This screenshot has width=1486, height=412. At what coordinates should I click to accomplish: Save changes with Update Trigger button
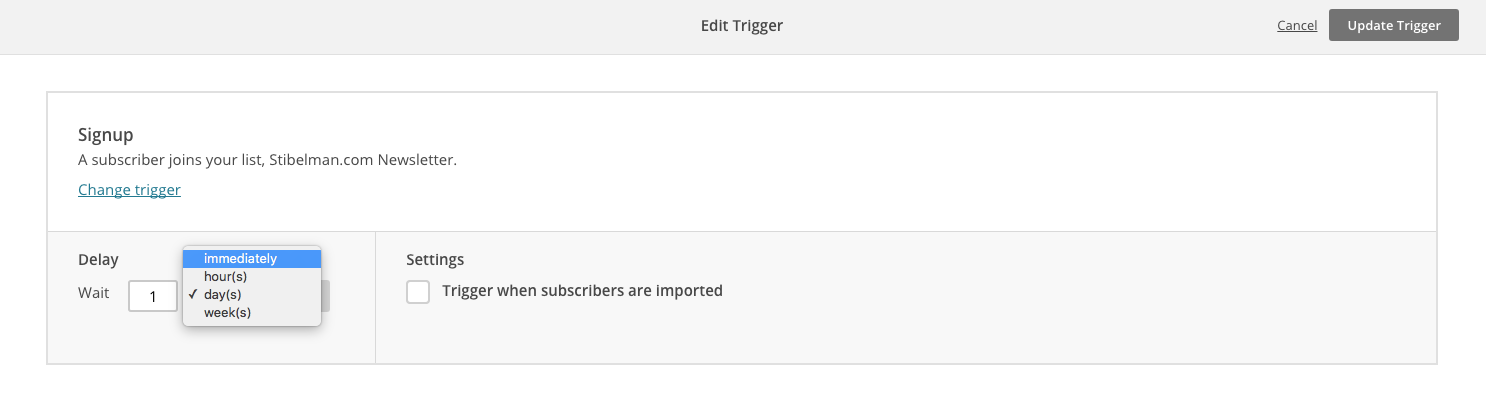1394,26
